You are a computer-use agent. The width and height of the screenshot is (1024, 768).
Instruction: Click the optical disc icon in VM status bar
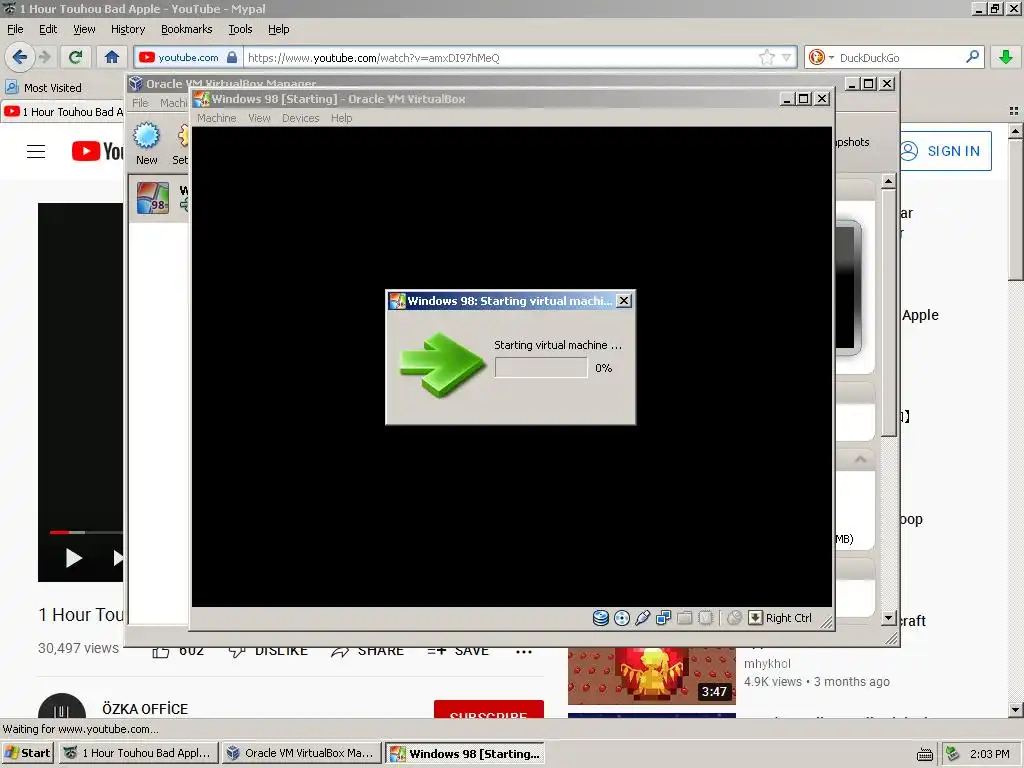coord(622,618)
